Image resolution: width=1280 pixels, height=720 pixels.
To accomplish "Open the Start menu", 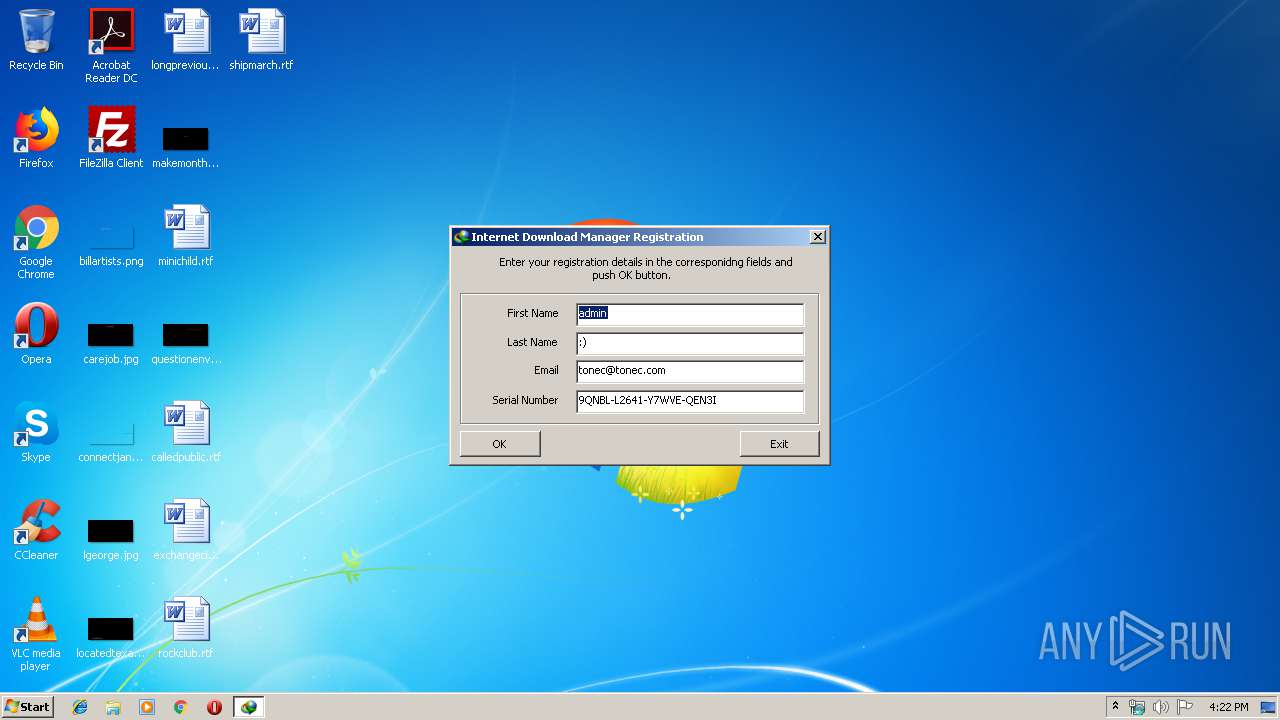I will coord(28,707).
